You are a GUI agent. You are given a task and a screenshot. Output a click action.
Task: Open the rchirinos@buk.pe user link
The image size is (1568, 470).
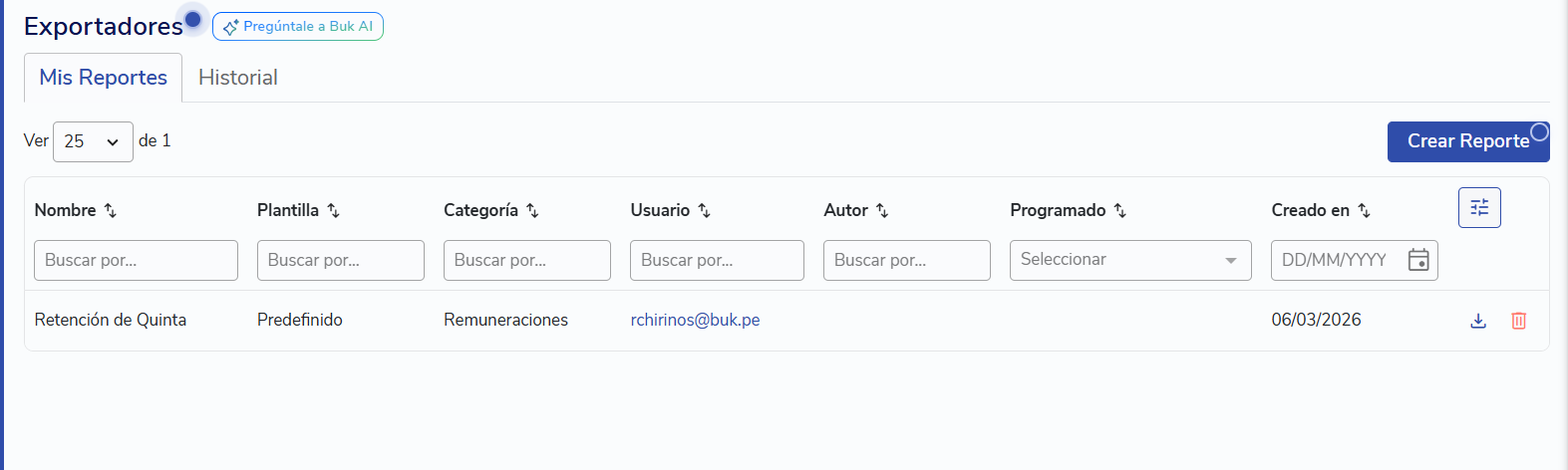pyautogui.click(x=695, y=320)
